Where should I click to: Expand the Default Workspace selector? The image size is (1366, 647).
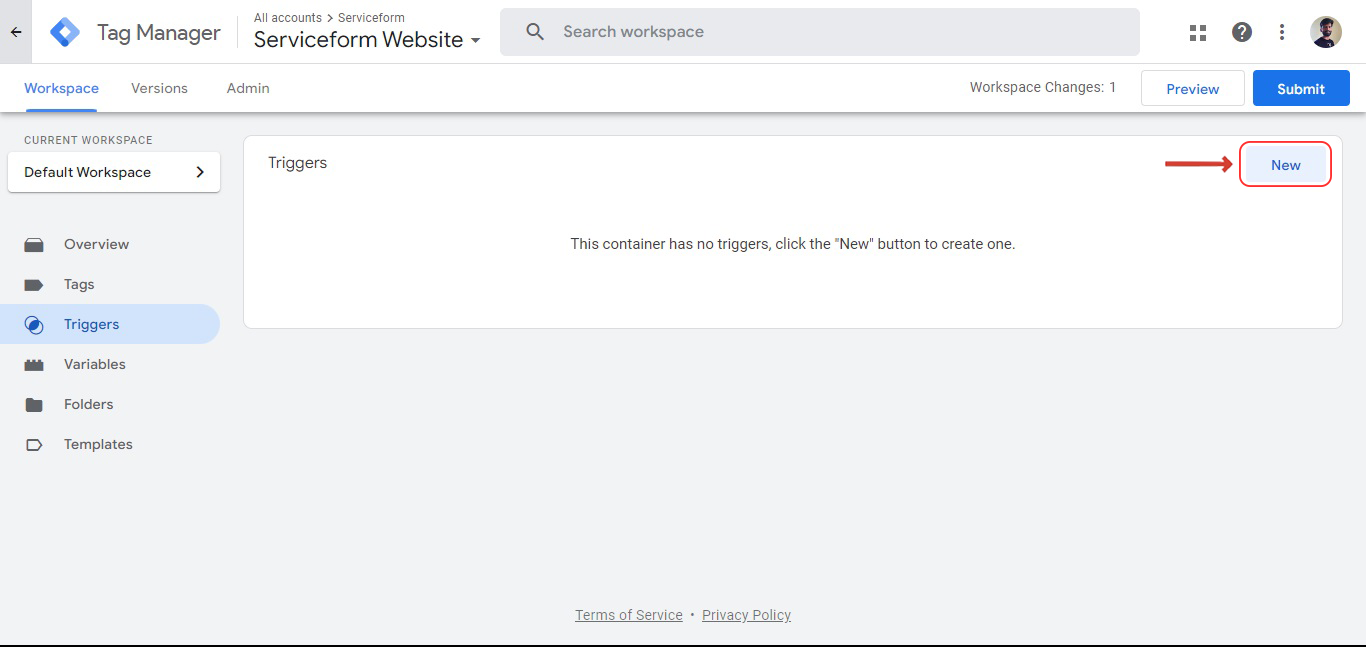point(113,172)
